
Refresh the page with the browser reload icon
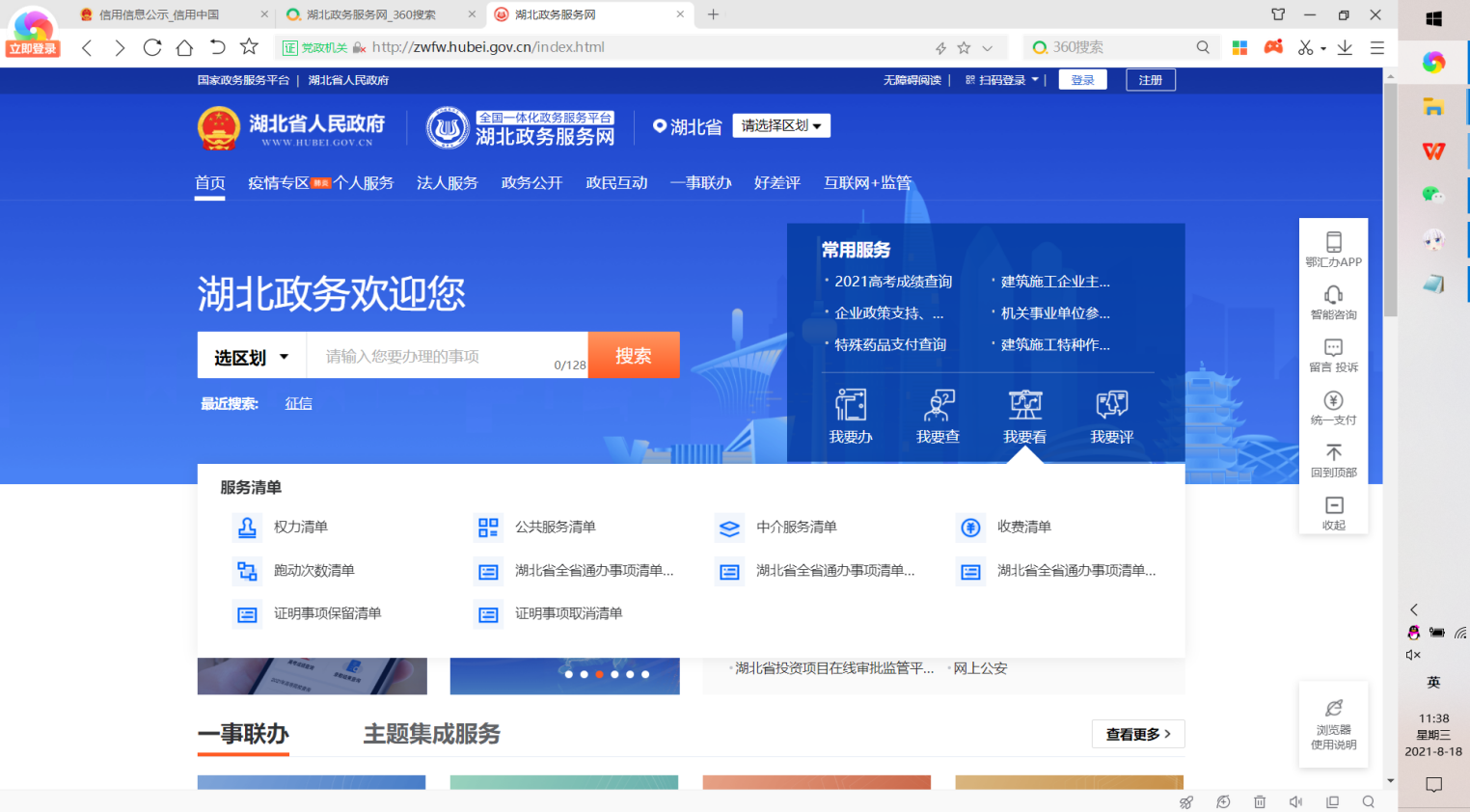point(152,47)
